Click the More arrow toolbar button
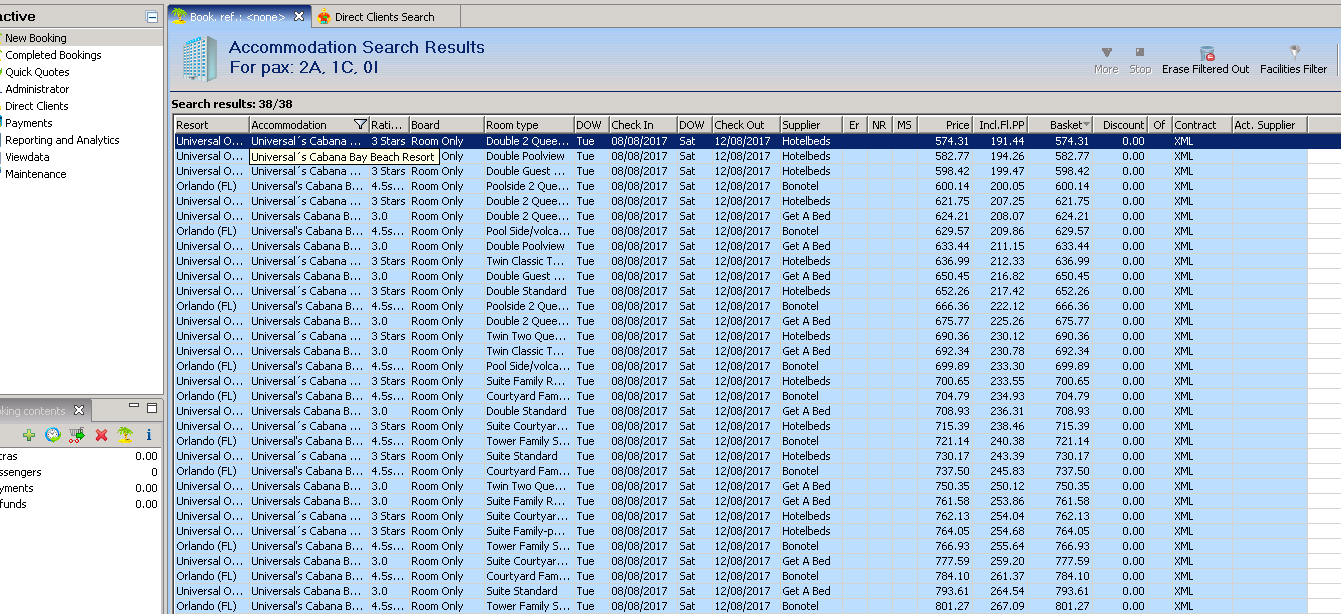Screen dimensions: 1341x614 point(1106,60)
